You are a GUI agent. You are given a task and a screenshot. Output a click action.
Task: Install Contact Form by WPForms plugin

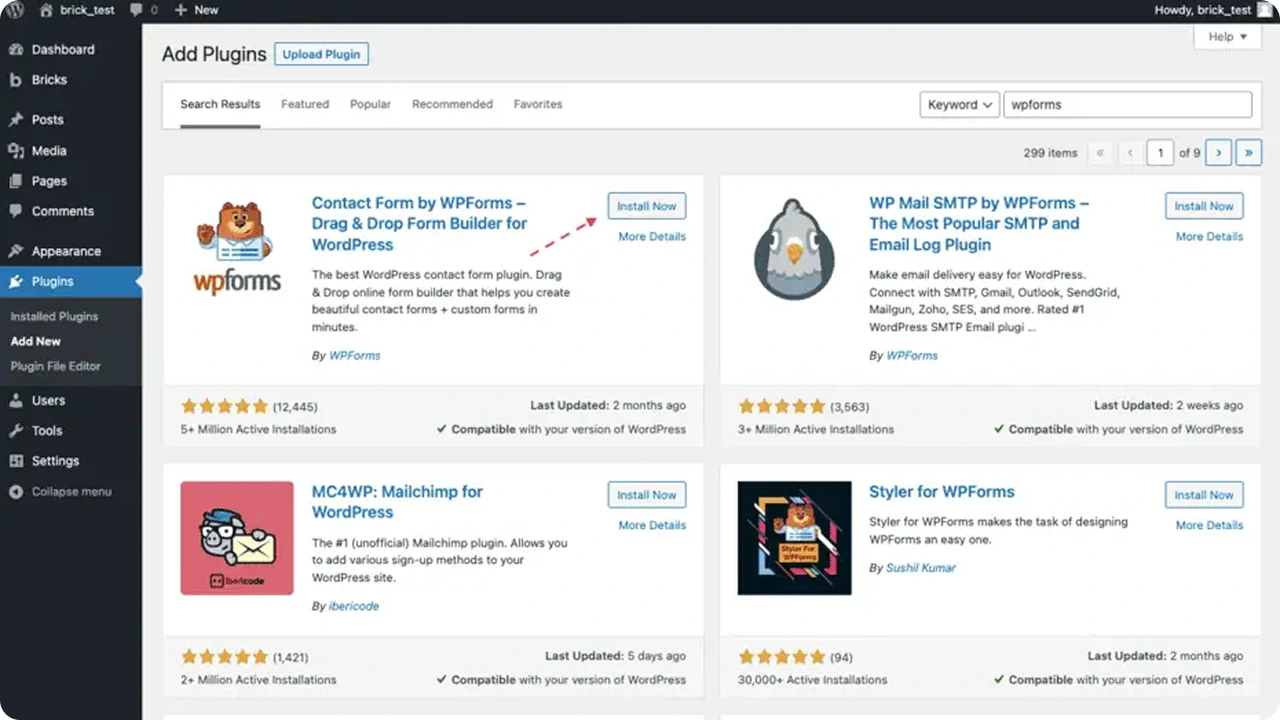click(x=647, y=206)
